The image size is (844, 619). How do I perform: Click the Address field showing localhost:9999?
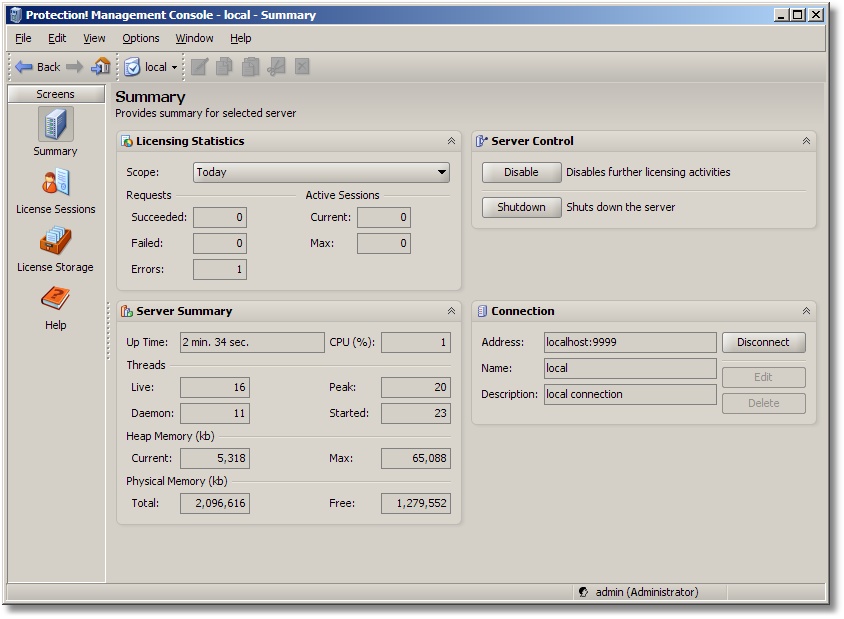point(630,342)
